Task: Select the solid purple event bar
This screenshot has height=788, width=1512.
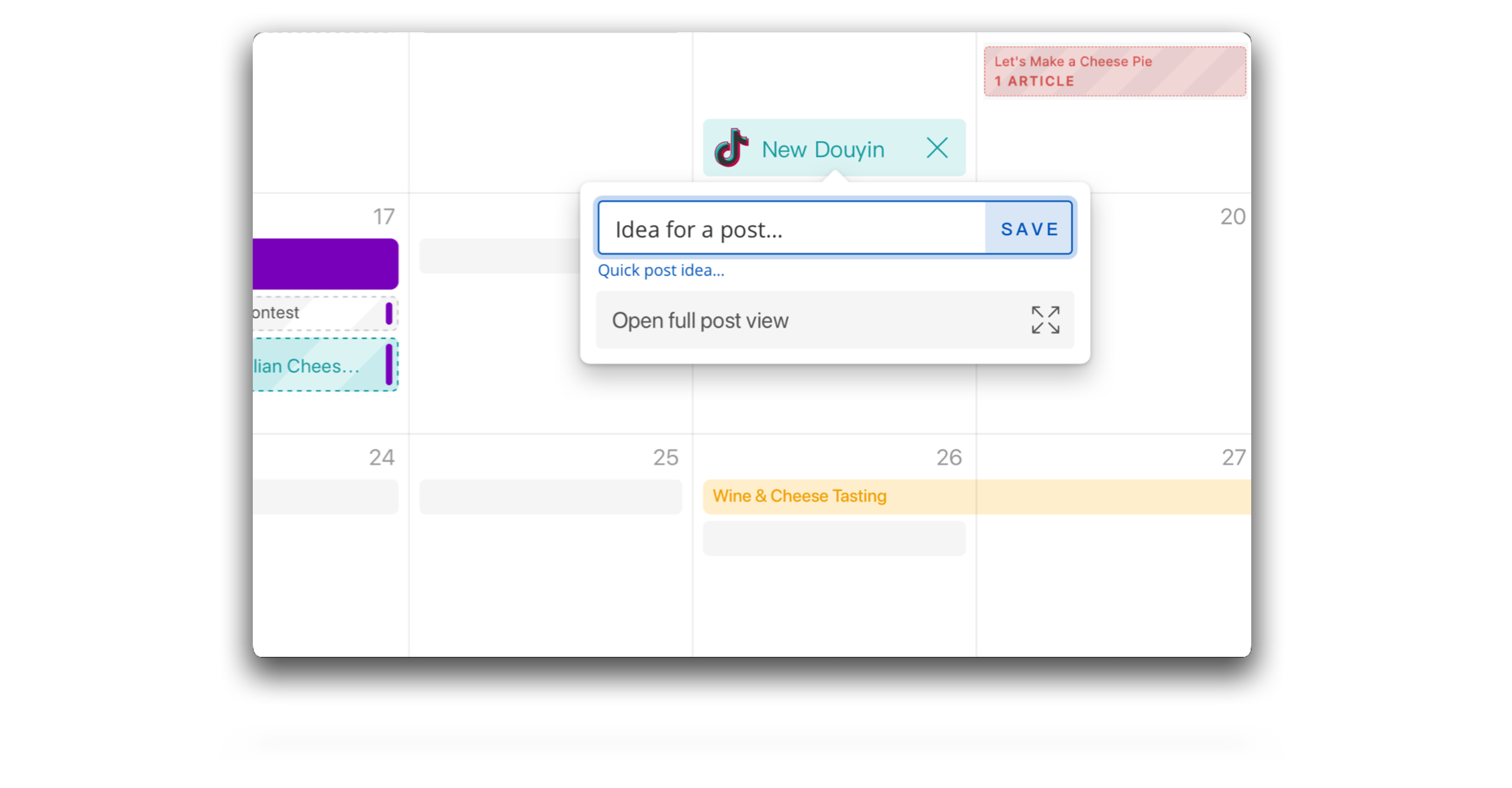Action: click(x=326, y=264)
